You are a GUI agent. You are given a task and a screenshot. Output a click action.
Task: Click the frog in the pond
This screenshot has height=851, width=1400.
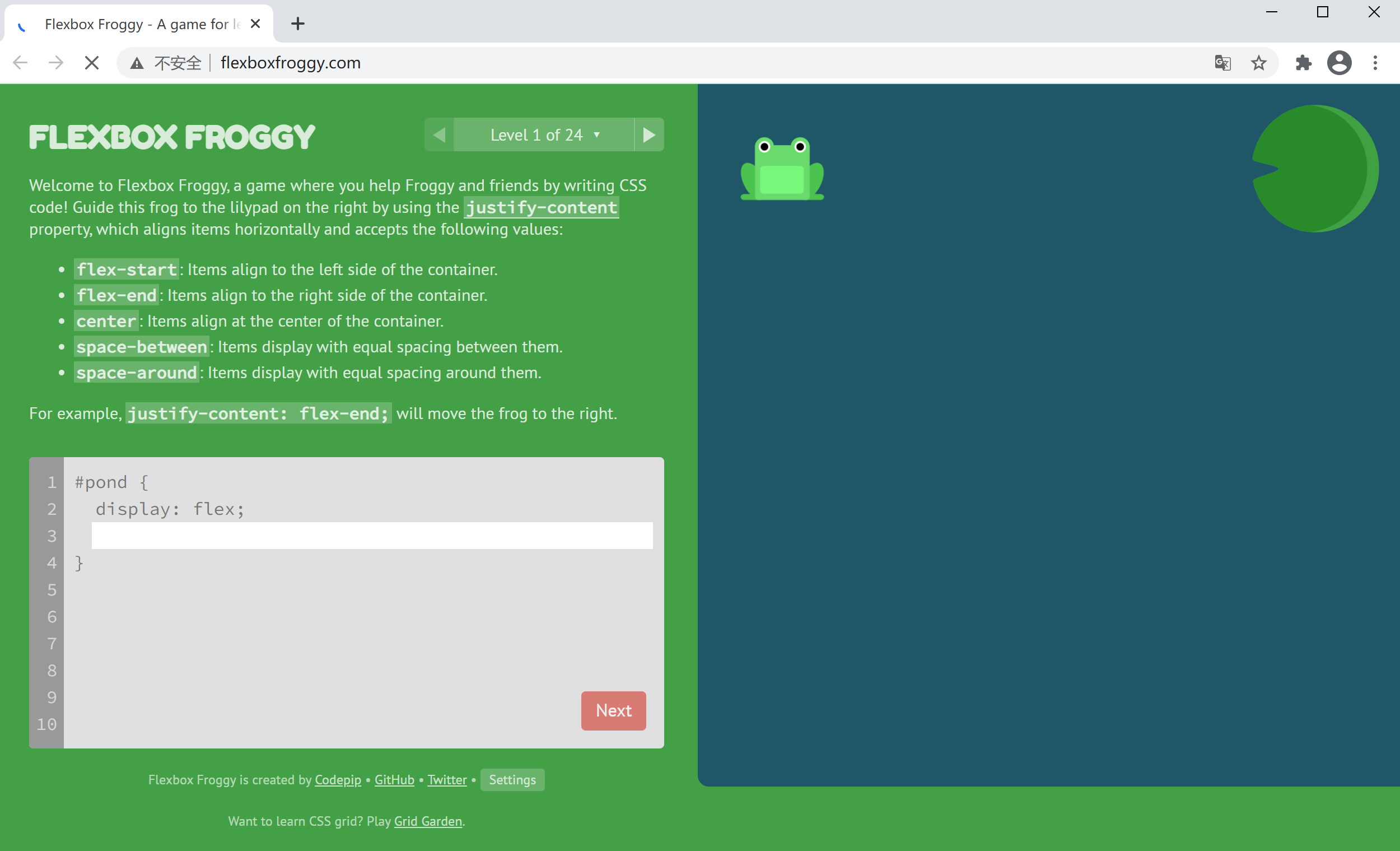[782, 169]
